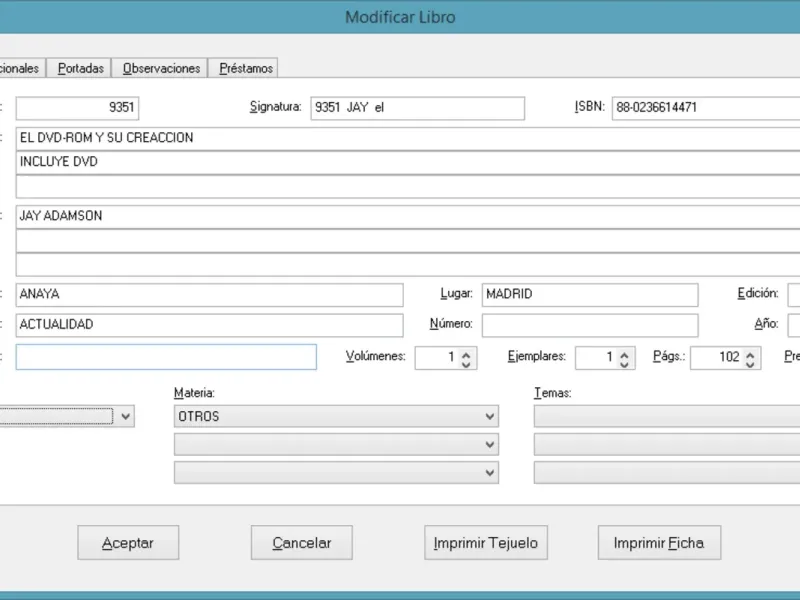Increase the Volúmenes value with up arrow
The width and height of the screenshot is (800, 600).
coord(467,352)
